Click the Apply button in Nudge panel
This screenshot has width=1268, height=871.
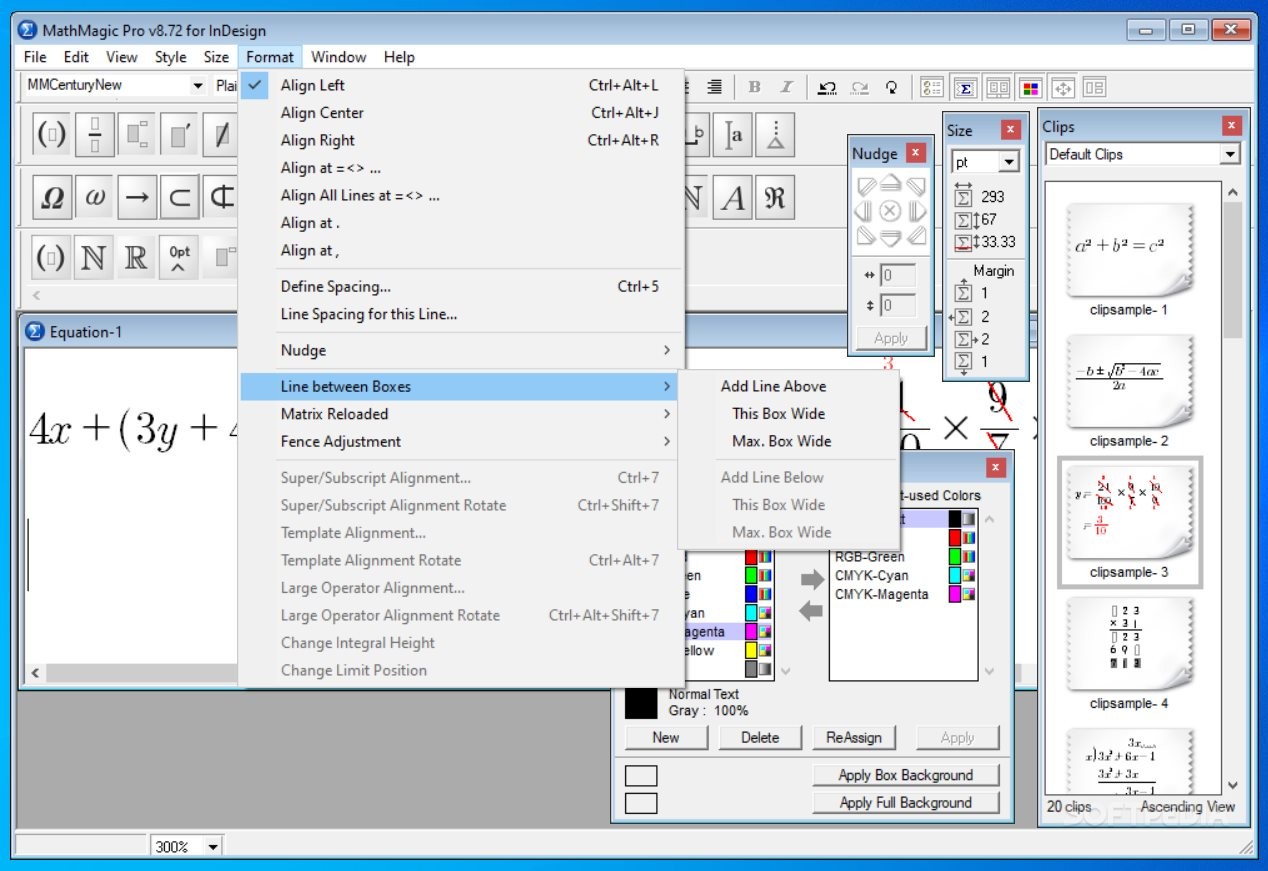890,338
